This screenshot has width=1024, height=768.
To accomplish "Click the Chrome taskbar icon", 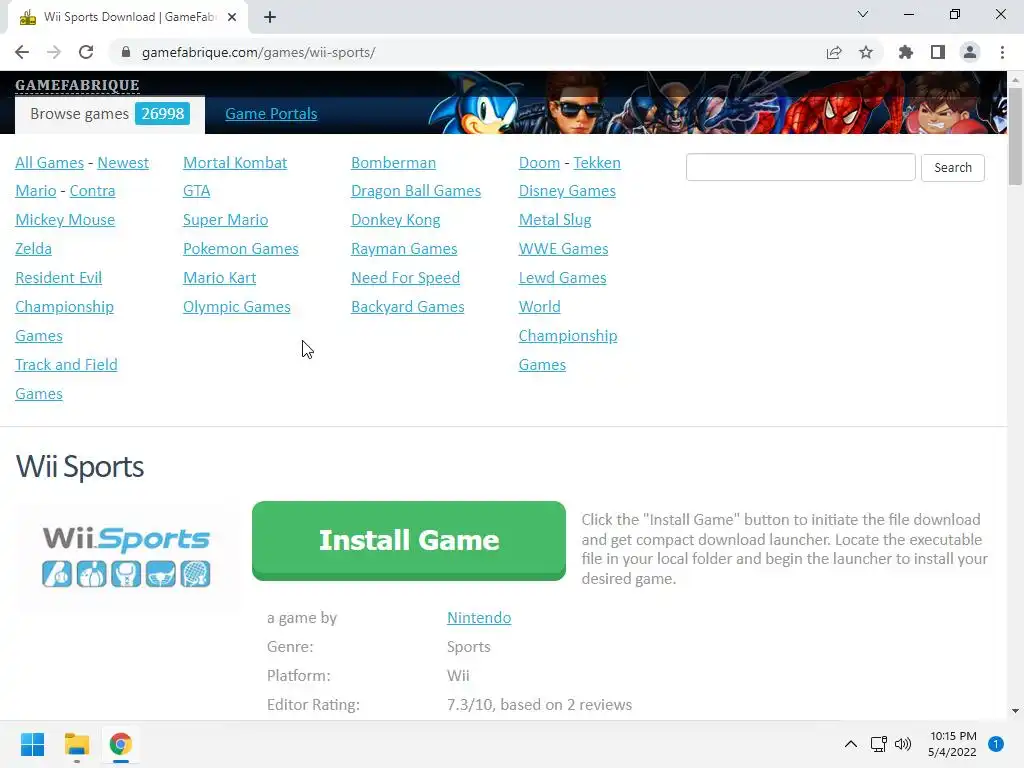I will pos(121,744).
